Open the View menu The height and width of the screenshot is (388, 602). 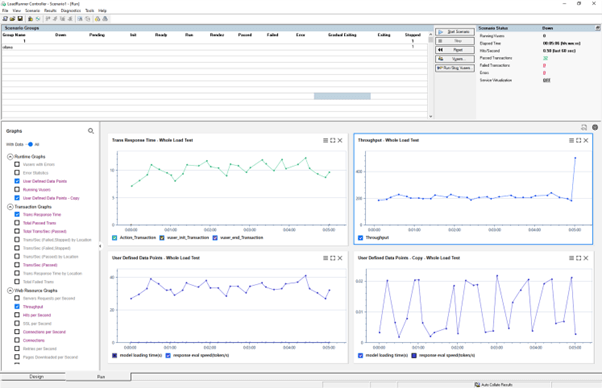(17, 10)
